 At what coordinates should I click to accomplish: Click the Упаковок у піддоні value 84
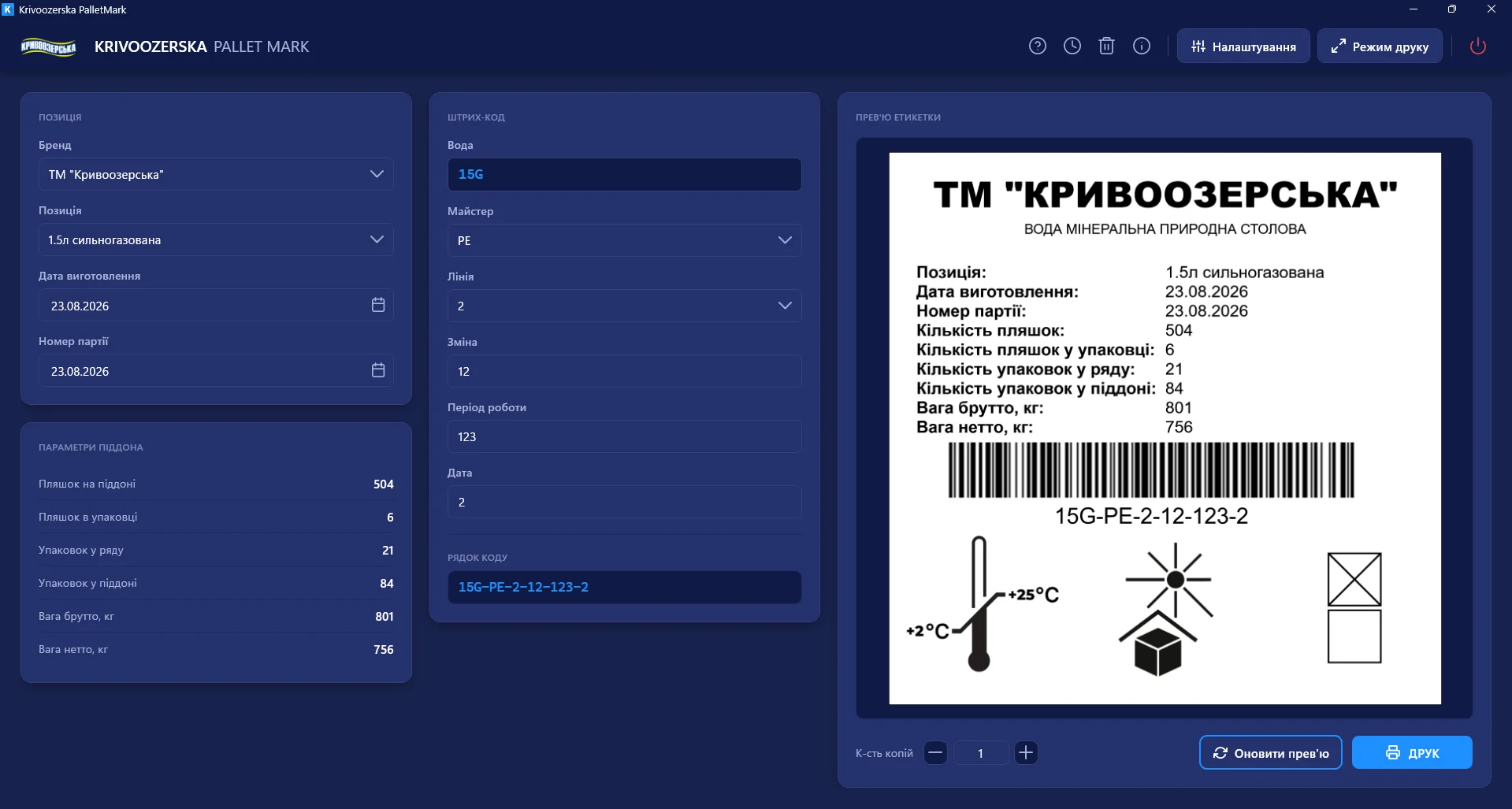tap(386, 583)
